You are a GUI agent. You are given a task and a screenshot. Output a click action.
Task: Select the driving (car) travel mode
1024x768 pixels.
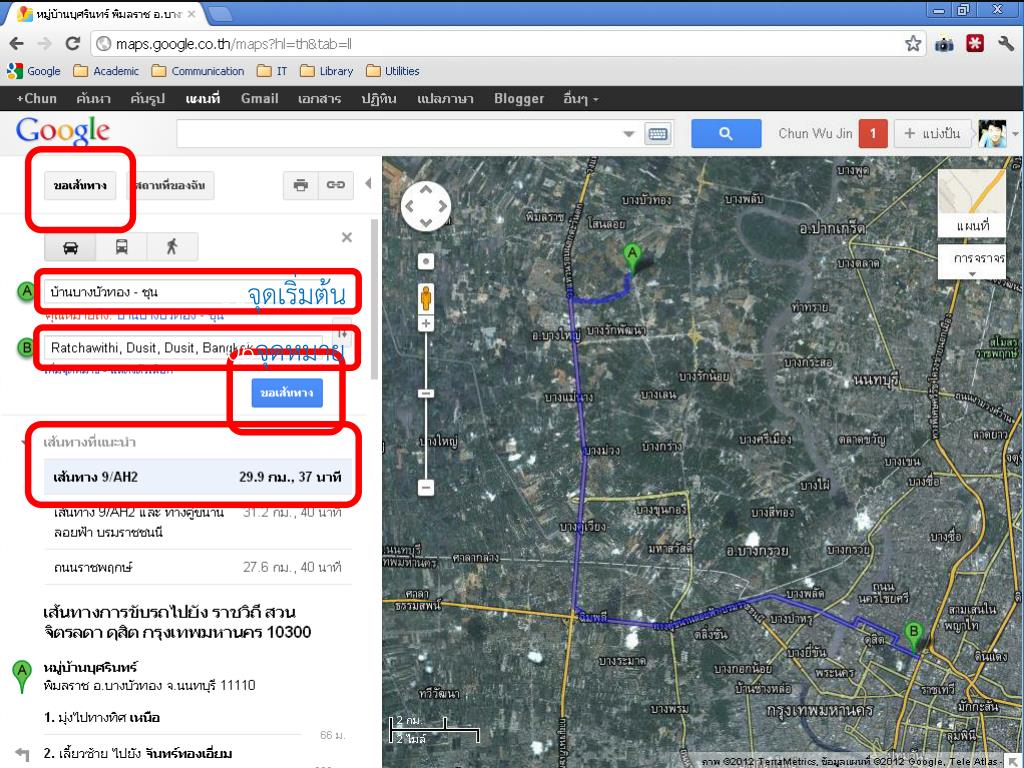[x=70, y=247]
